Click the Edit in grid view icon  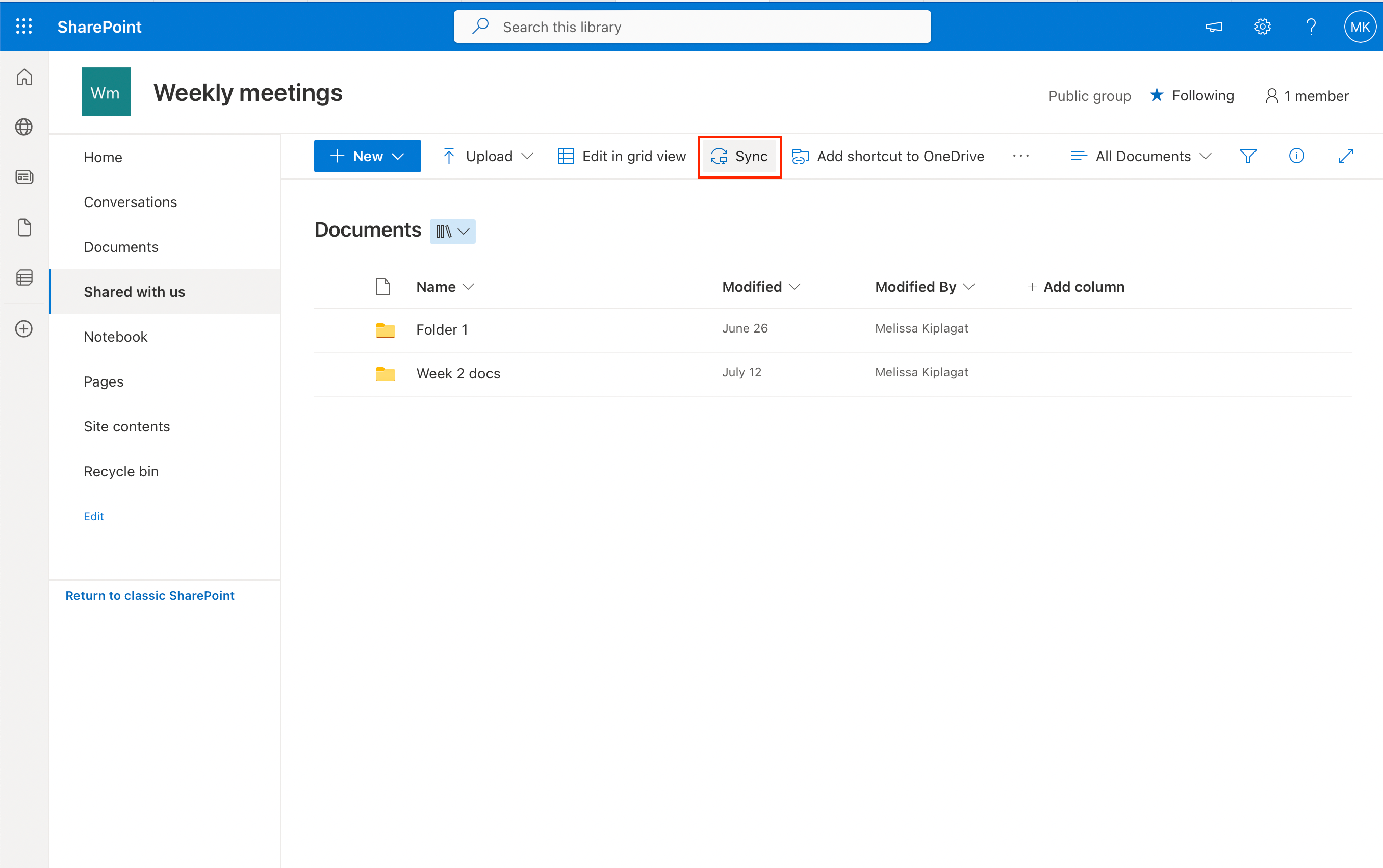pos(563,156)
